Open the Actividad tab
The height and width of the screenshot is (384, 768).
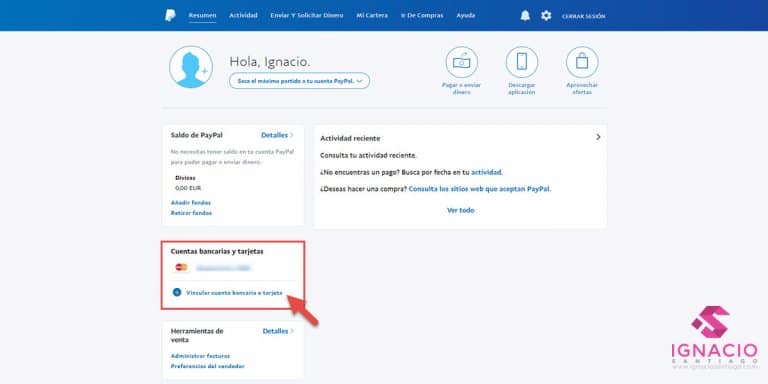243,16
